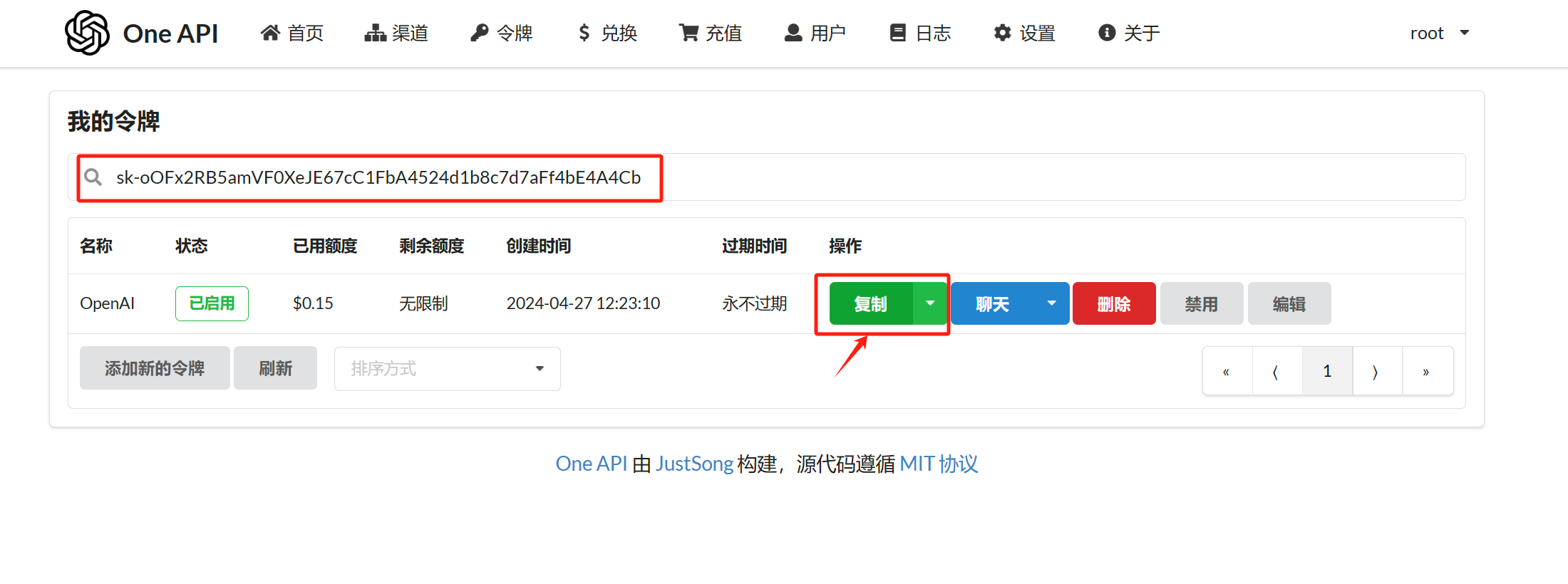Open the MIT 协议 footer link
Image resolution: width=1568 pixels, height=584 pixels.
point(939,464)
